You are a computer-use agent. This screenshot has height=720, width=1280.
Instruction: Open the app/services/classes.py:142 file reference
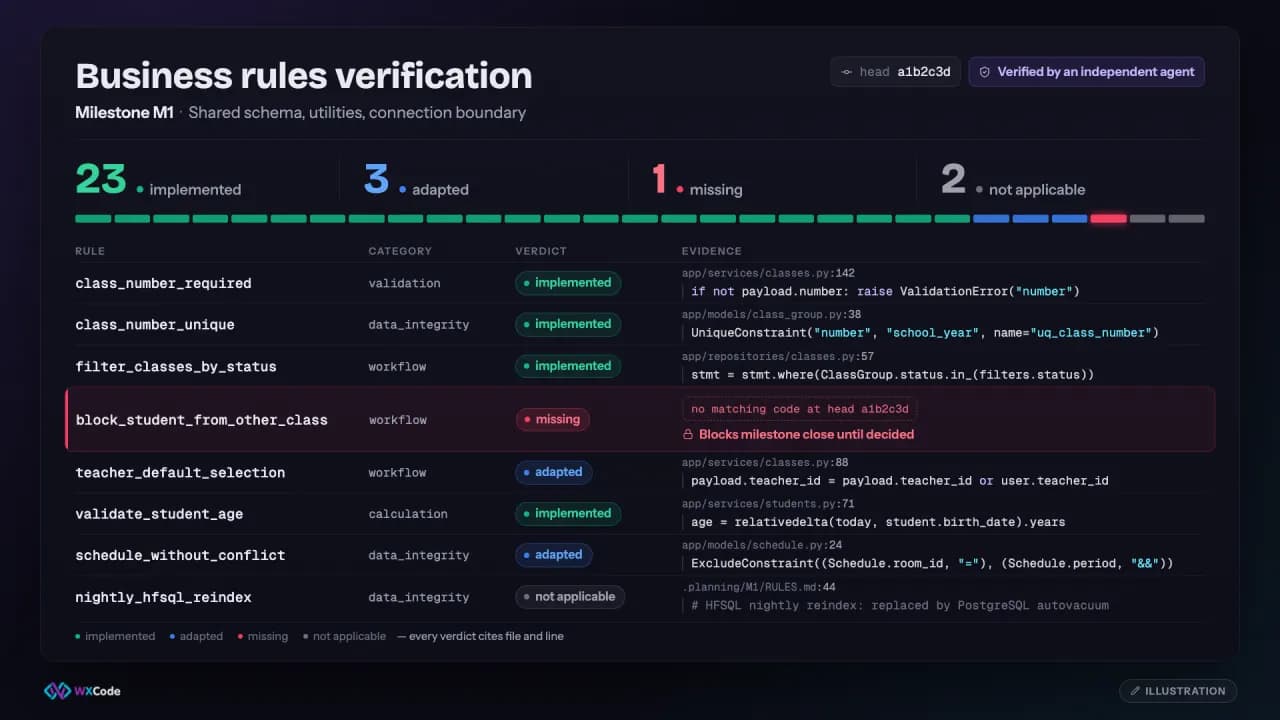[768, 273]
